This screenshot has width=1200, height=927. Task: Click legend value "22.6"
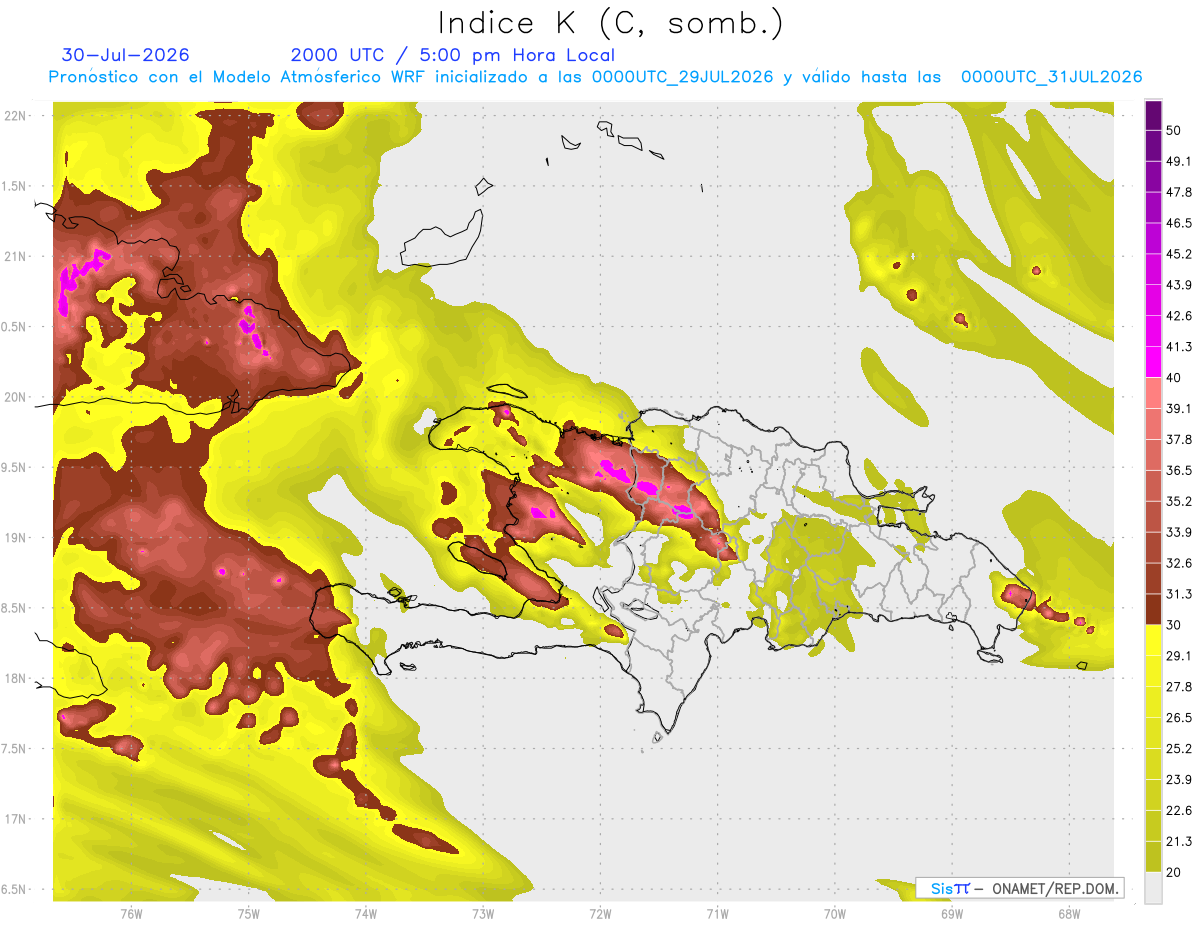(1179, 810)
